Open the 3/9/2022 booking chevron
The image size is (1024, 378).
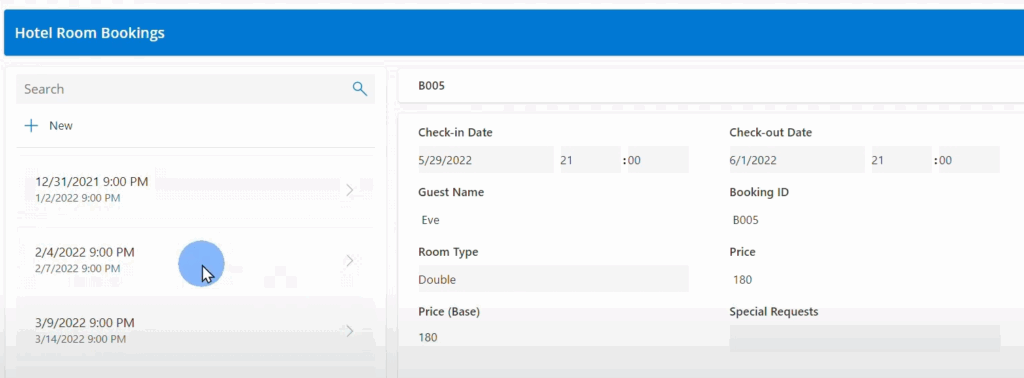(x=349, y=331)
